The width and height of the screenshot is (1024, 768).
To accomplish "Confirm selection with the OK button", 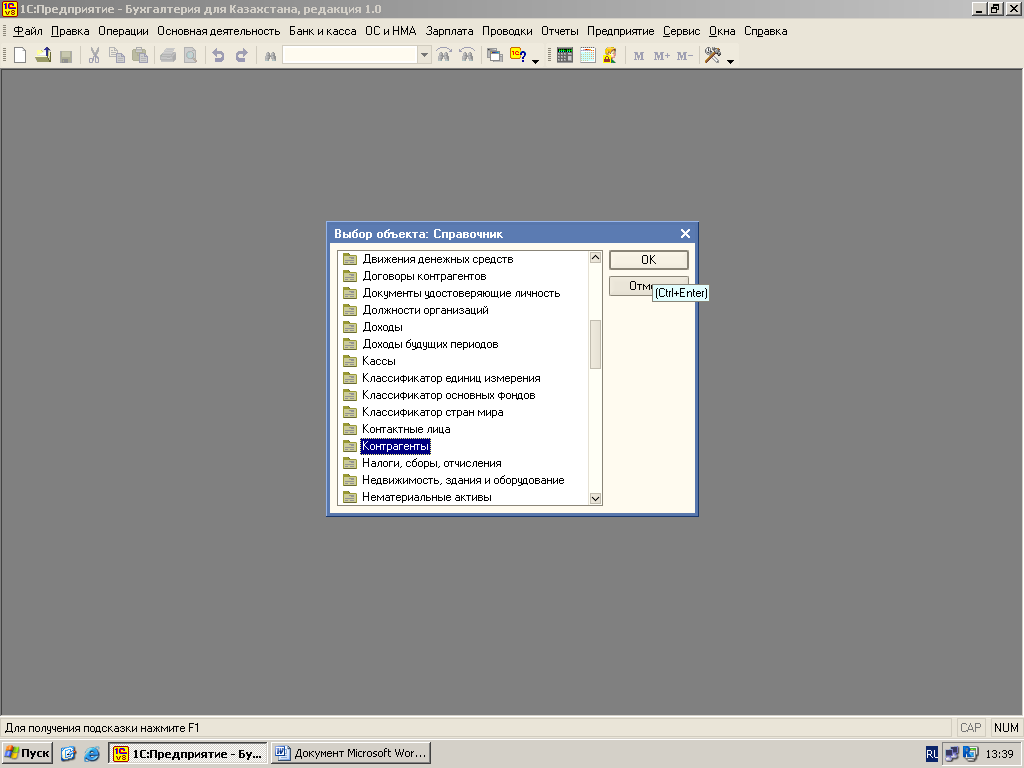I will [648, 260].
